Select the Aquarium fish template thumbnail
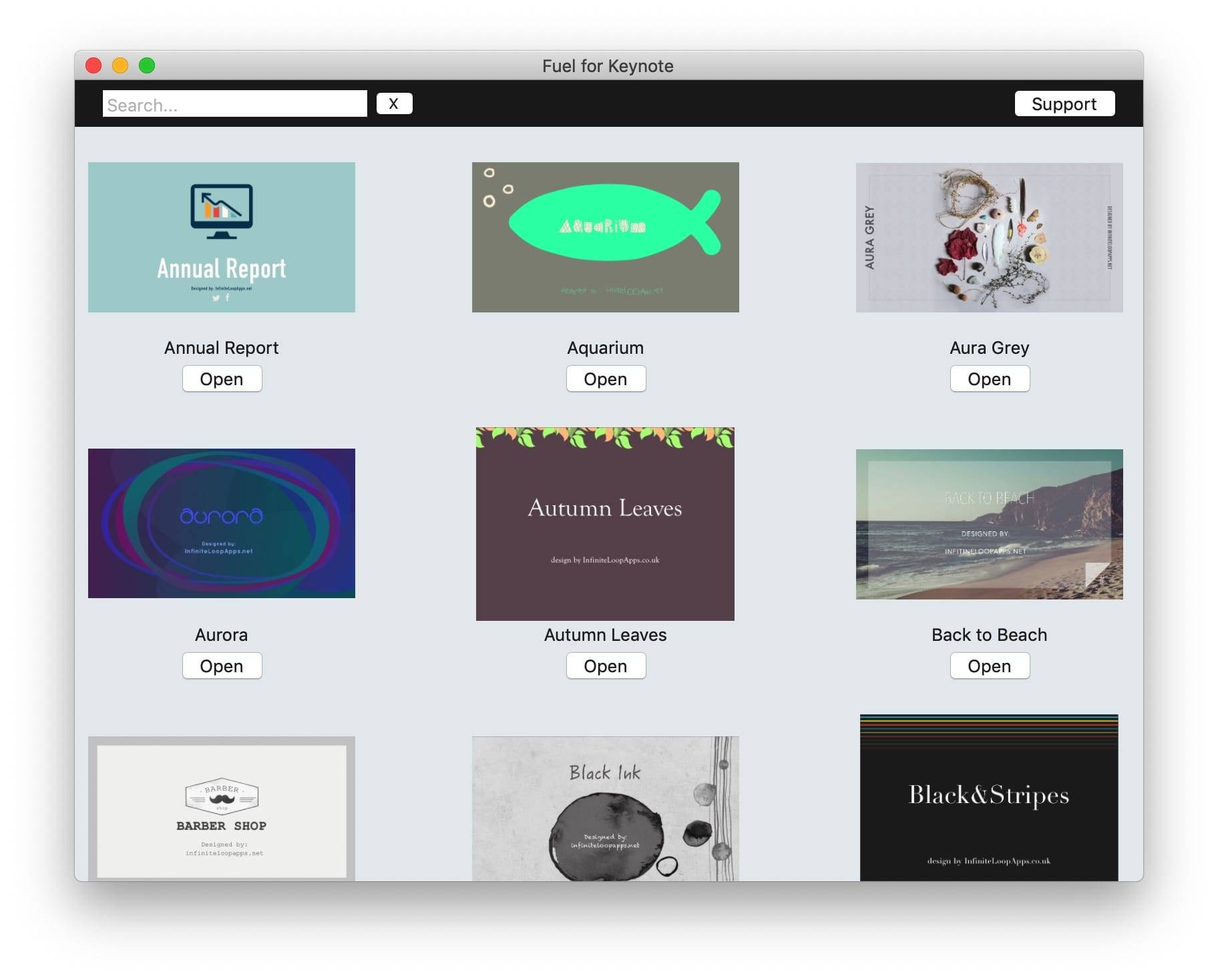This screenshot has height=980, width=1218. (605, 237)
